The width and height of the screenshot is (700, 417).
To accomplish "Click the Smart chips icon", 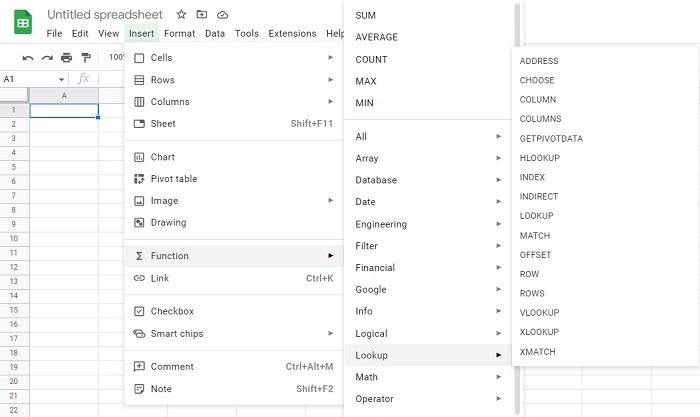I will tap(139, 334).
